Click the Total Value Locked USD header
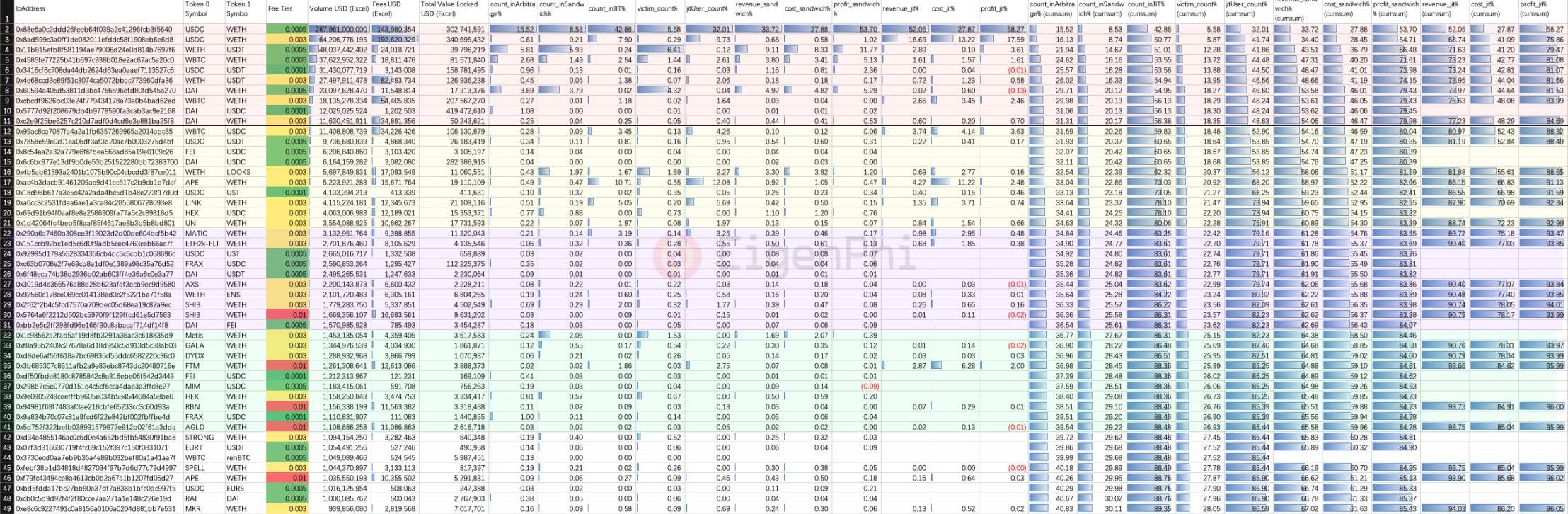 pos(453,9)
